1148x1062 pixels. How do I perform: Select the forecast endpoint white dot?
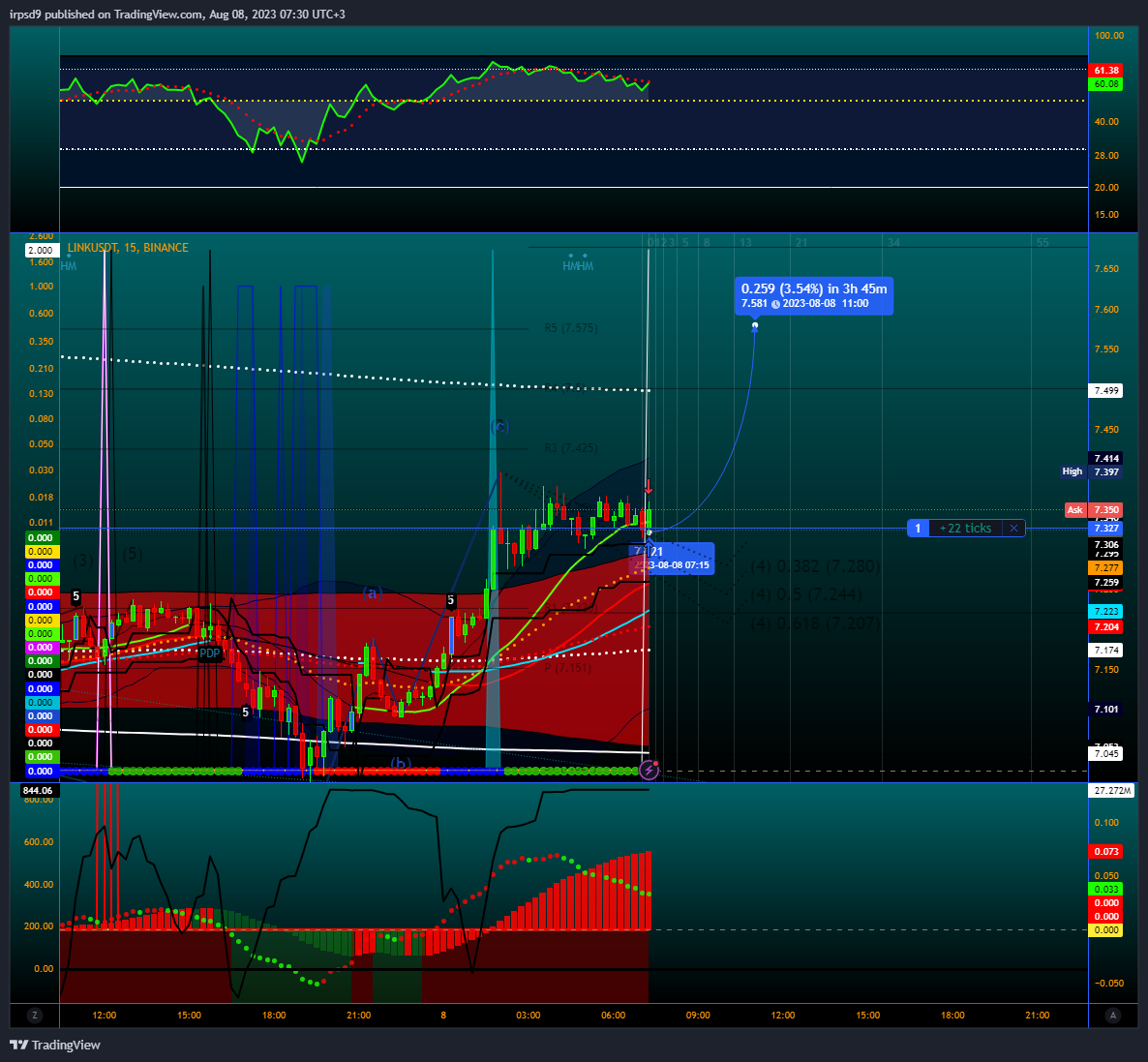click(x=755, y=325)
